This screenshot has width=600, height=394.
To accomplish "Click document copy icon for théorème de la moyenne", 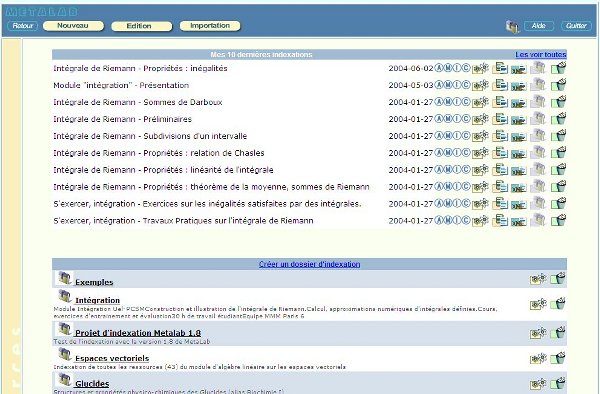I will pyautogui.click(x=500, y=186).
